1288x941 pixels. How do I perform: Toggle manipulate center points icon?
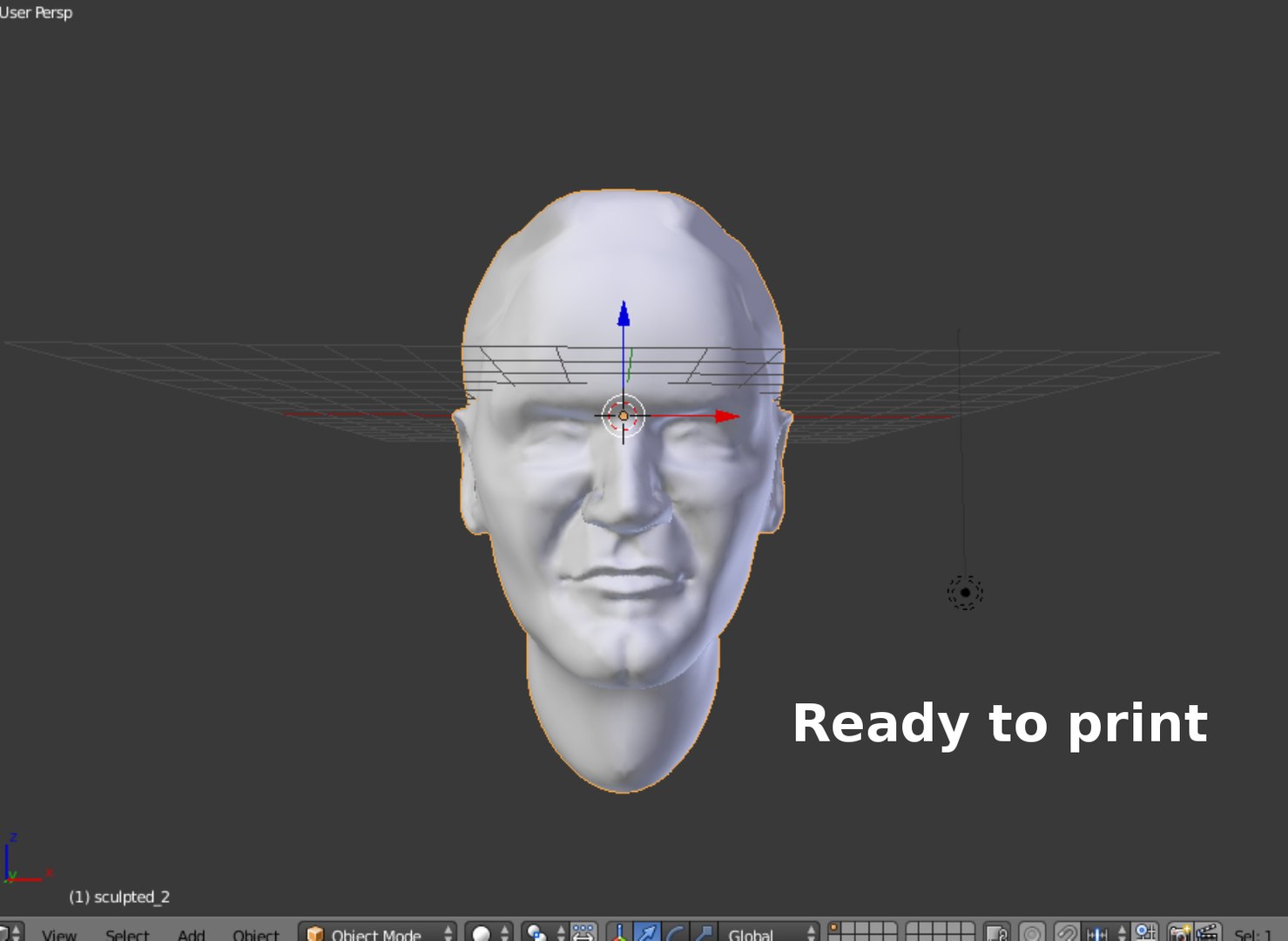point(583,932)
